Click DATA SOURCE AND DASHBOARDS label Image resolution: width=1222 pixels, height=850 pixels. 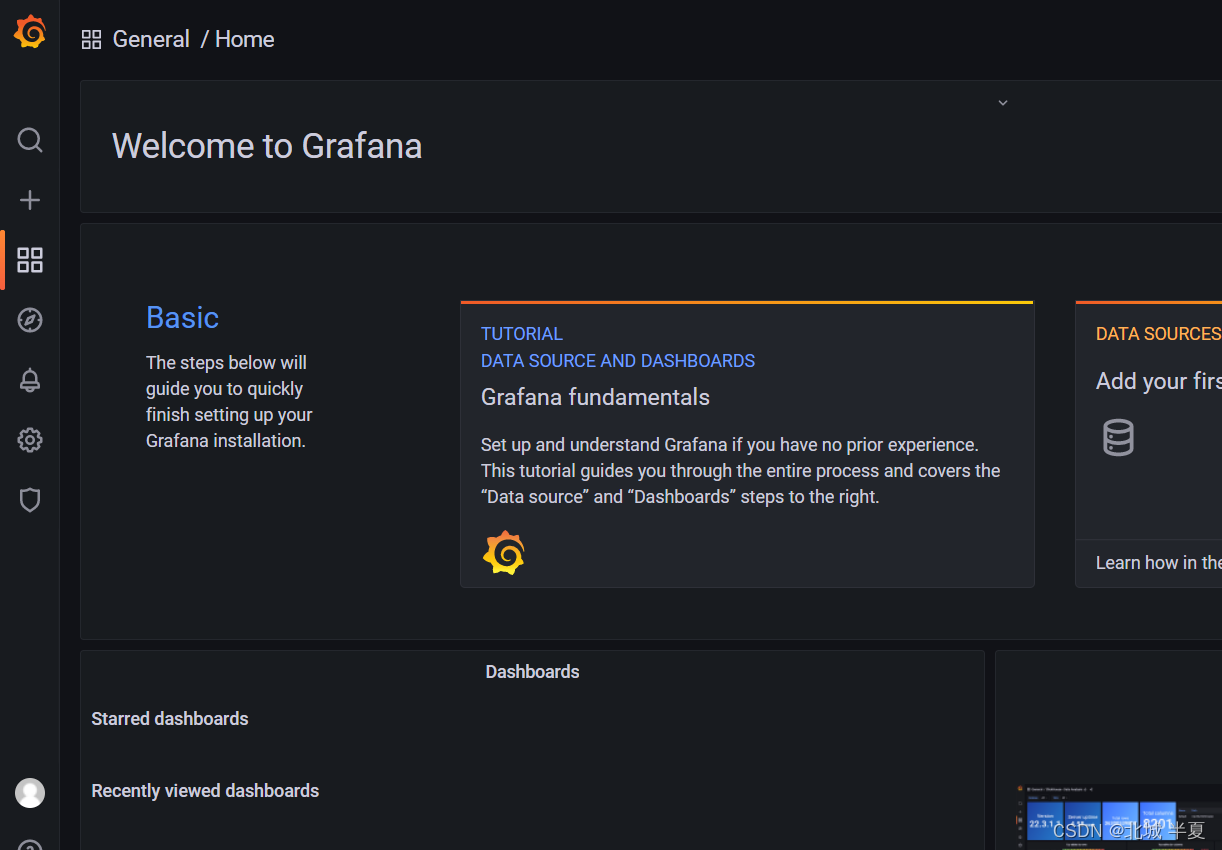[x=618, y=361]
